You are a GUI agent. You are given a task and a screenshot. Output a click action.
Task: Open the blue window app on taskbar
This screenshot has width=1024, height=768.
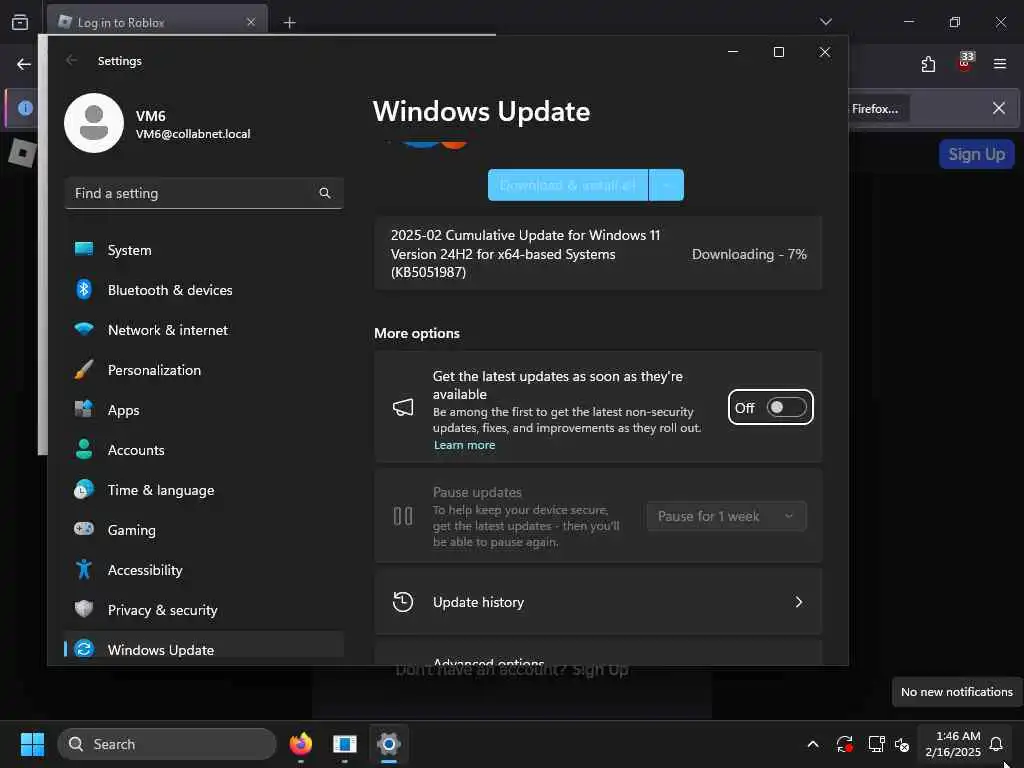pyautogui.click(x=345, y=744)
